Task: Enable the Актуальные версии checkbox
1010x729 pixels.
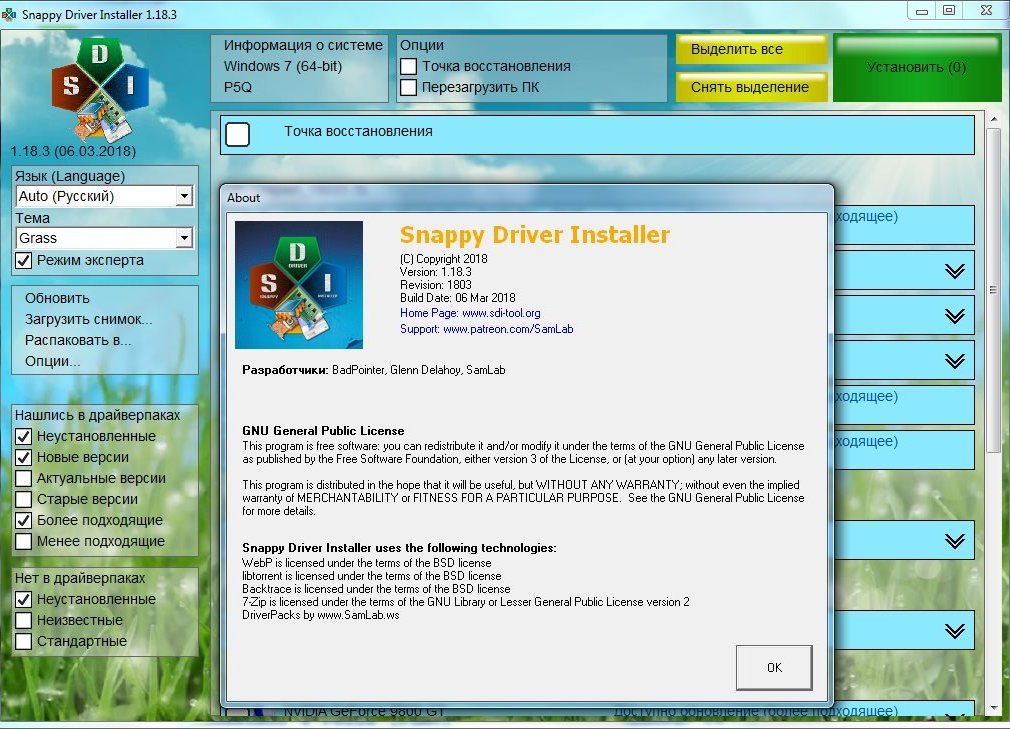Action: (x=24, y=478)
